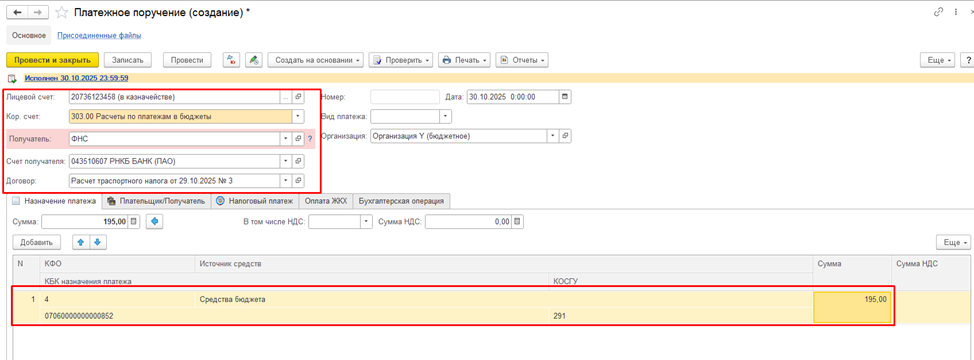Click the green pen signature icon

tap(253, 60)
